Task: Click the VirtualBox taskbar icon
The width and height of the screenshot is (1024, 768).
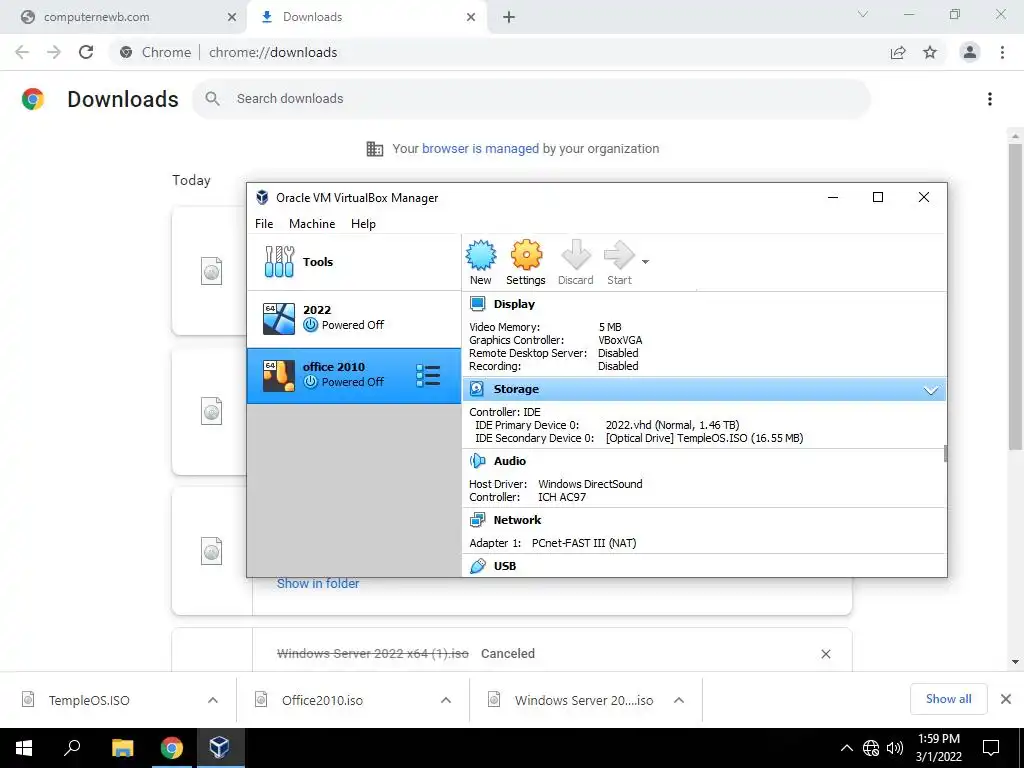Action: (219, 748)
